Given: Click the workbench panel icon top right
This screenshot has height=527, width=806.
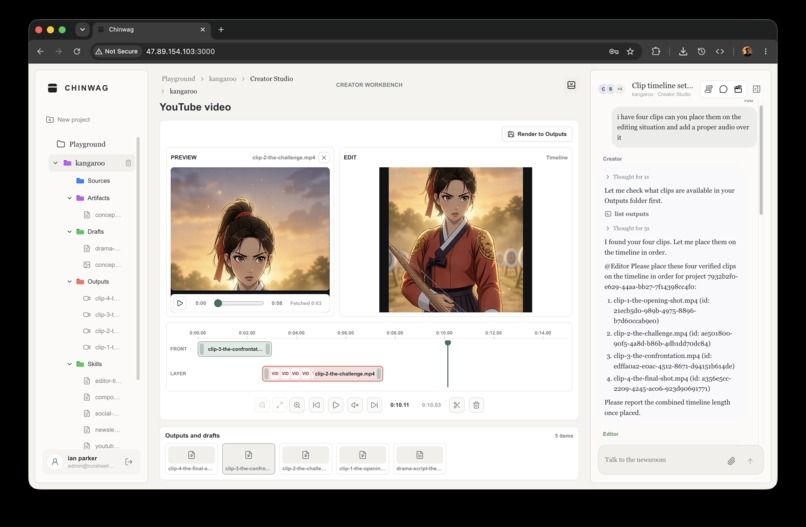Looking at the screenshot, I should 571,85.
